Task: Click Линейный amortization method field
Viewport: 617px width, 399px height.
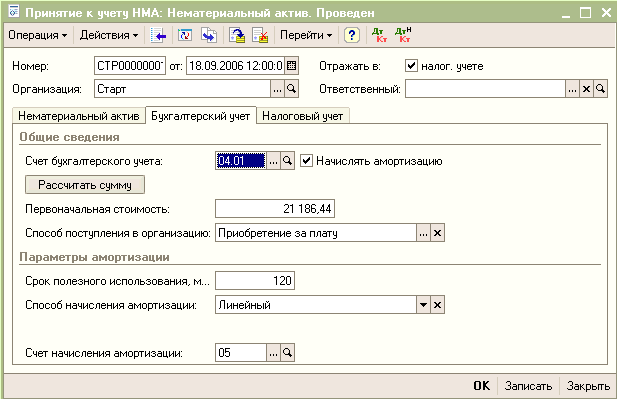Action: pyautogui.click(x=316, y=305)
